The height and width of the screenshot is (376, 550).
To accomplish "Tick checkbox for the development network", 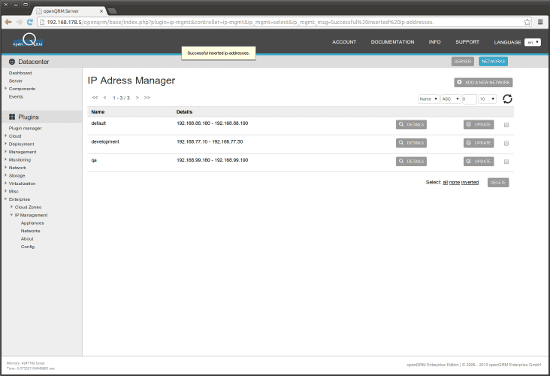I will pyautogui.click(x=506, y=143).
